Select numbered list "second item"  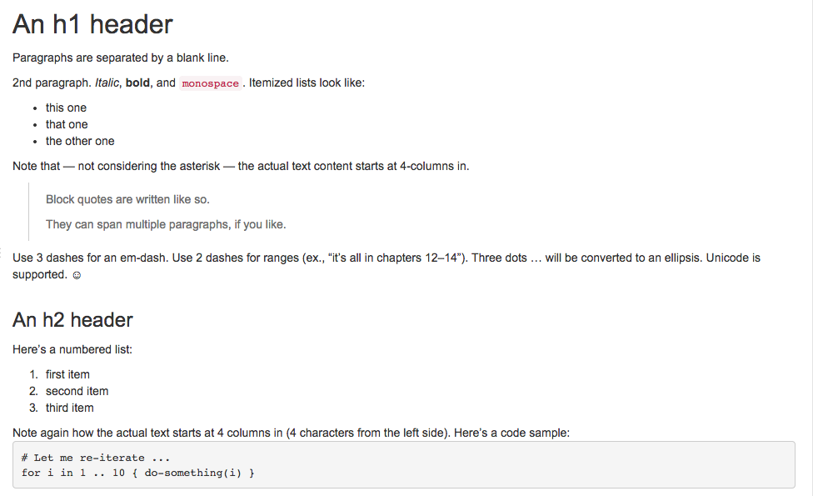(76, 391)
